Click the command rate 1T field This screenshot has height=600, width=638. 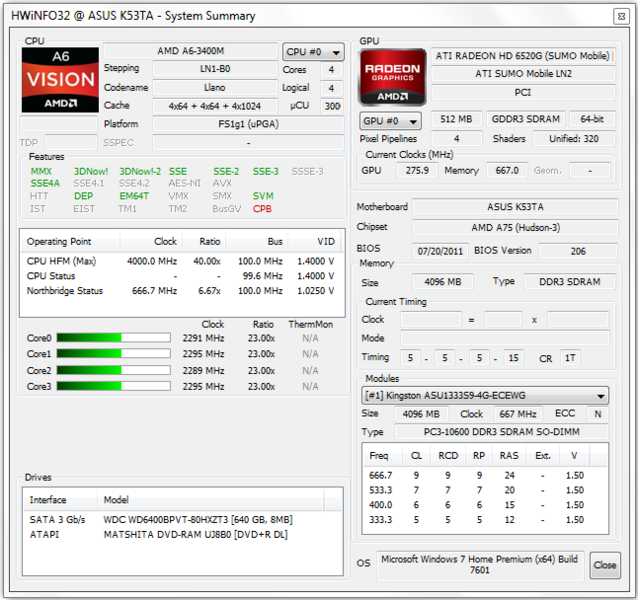coord(570,358)
